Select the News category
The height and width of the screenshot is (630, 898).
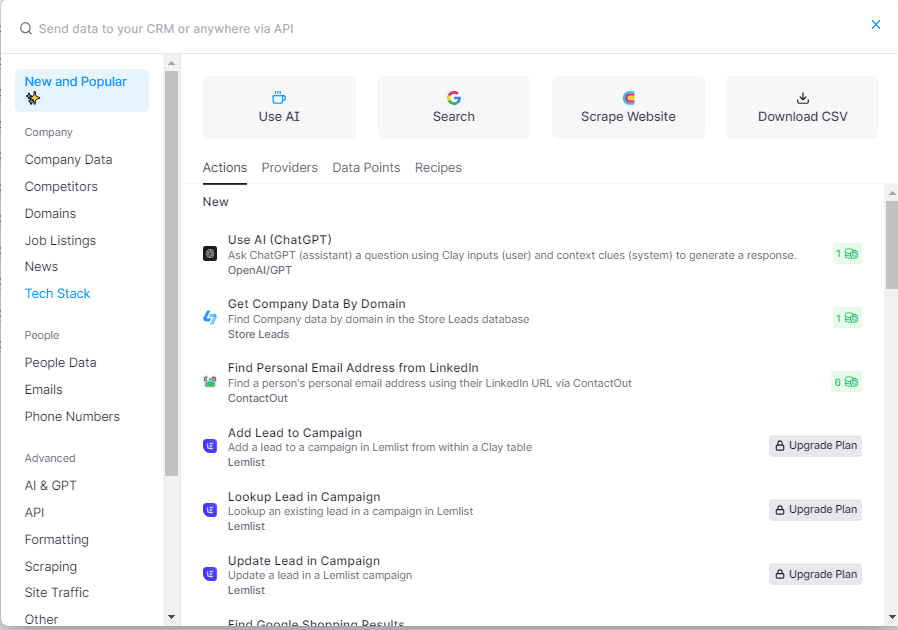click(41, 267)
